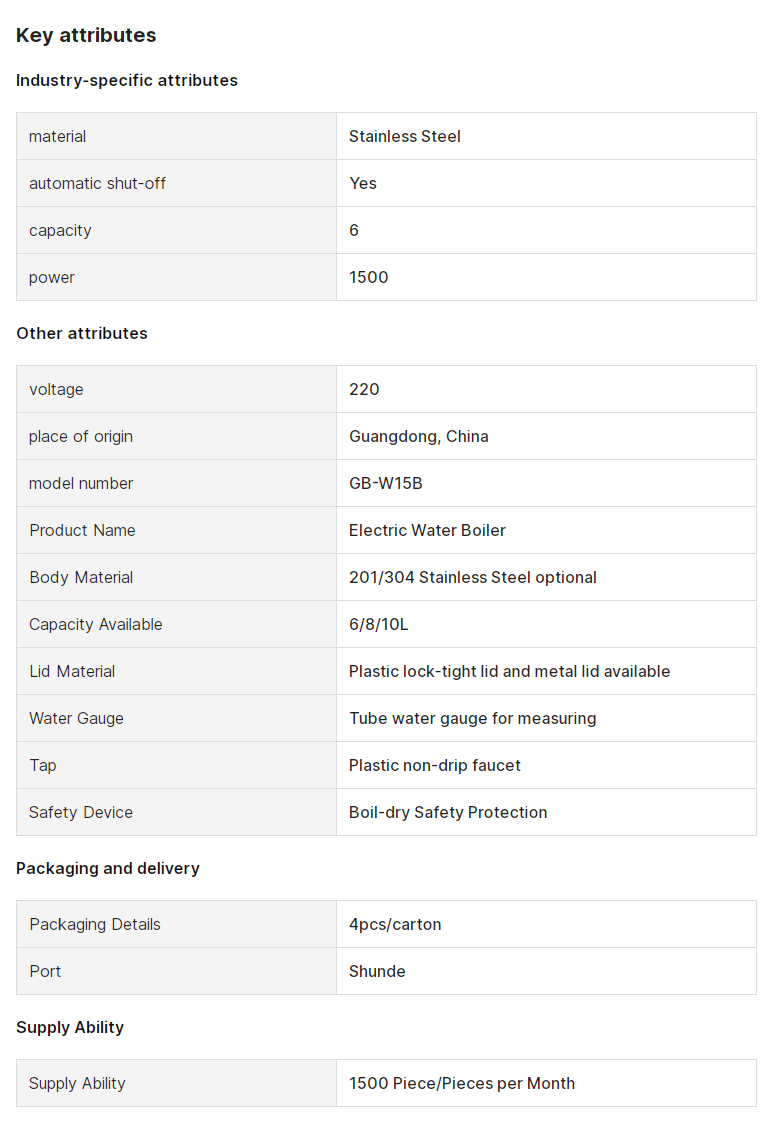The image size is (781, 1132).
Task: Click the Guangdong, China origin value
Action: coord(419,436)
